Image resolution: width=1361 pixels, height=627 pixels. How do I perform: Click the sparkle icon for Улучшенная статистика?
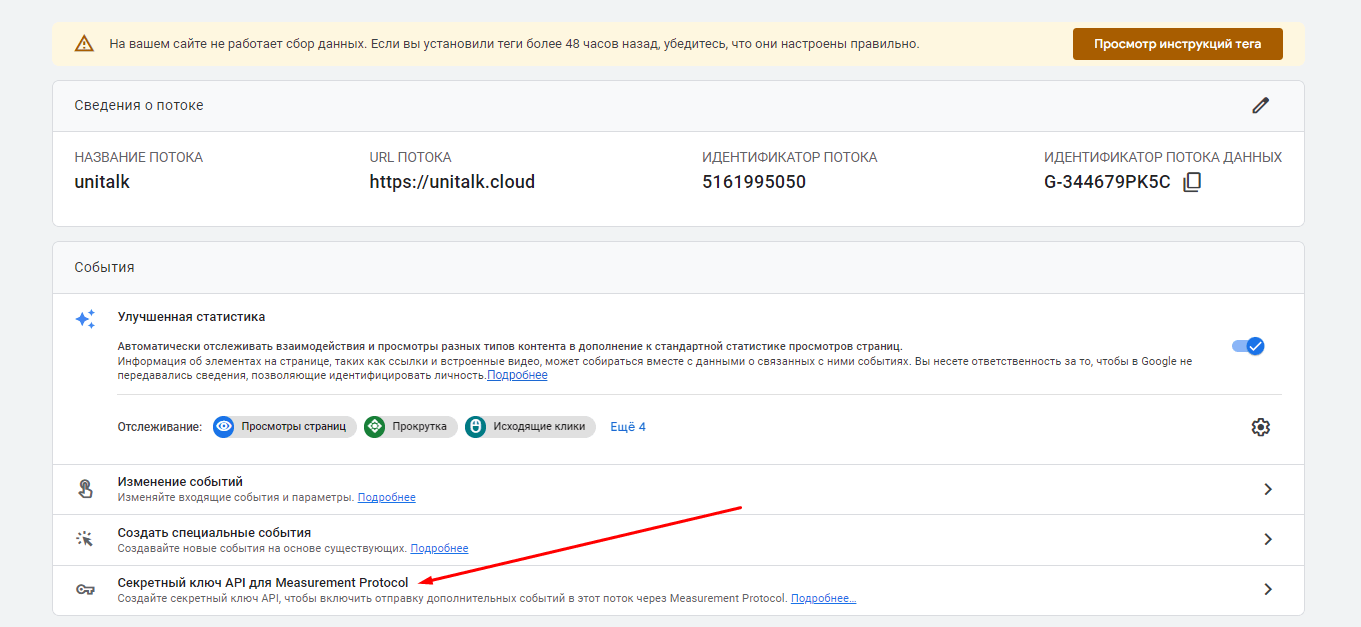click(x=85, y=319)
